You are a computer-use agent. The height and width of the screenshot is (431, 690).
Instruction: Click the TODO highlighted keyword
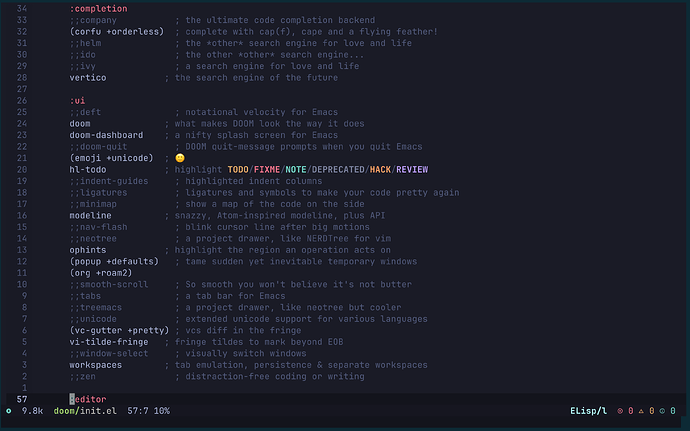click(238, 169)
